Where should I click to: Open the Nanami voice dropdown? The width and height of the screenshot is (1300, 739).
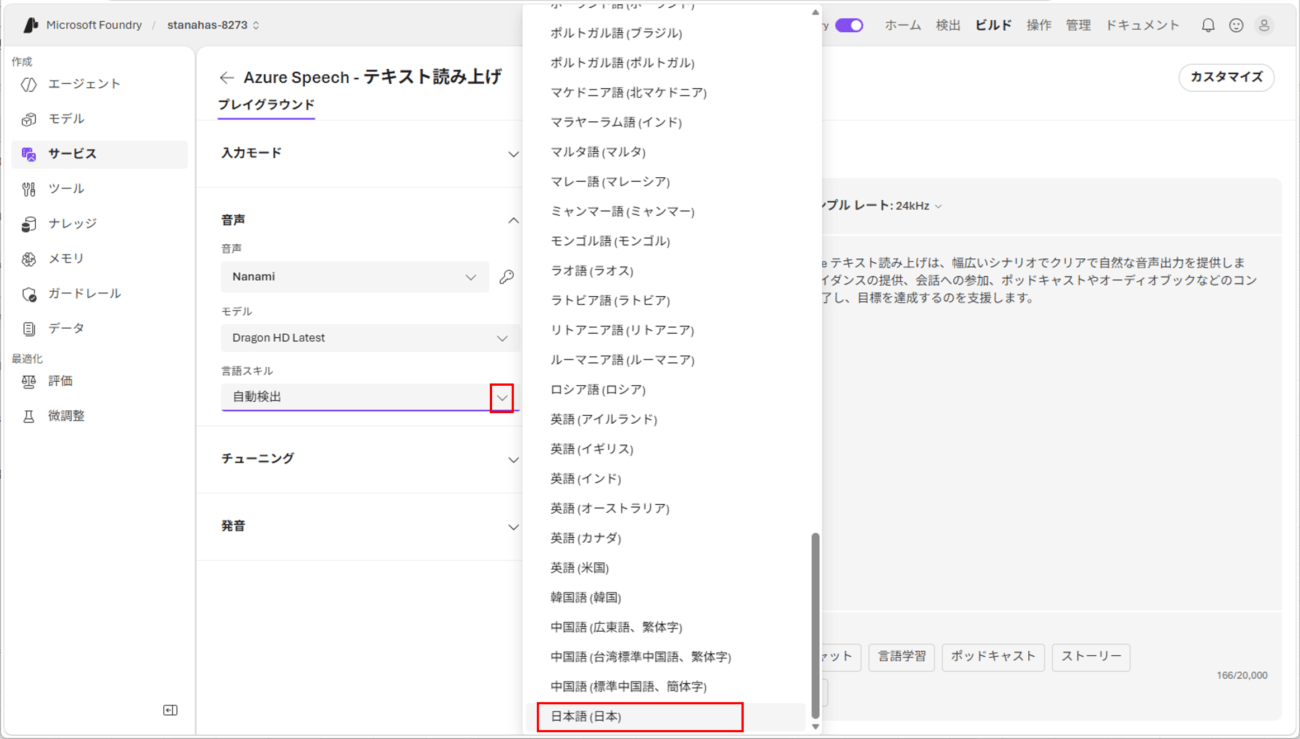click(355, 277)
